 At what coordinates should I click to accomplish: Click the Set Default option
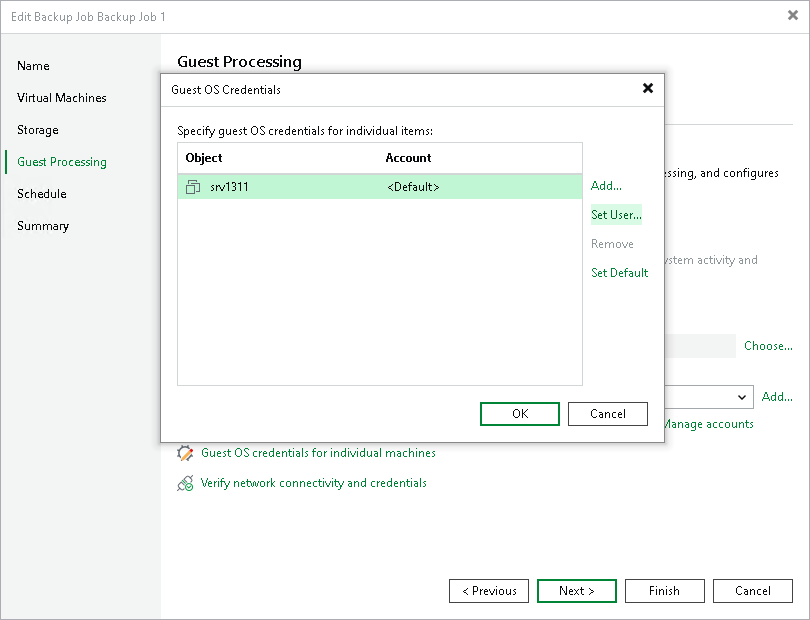(619, 272)
